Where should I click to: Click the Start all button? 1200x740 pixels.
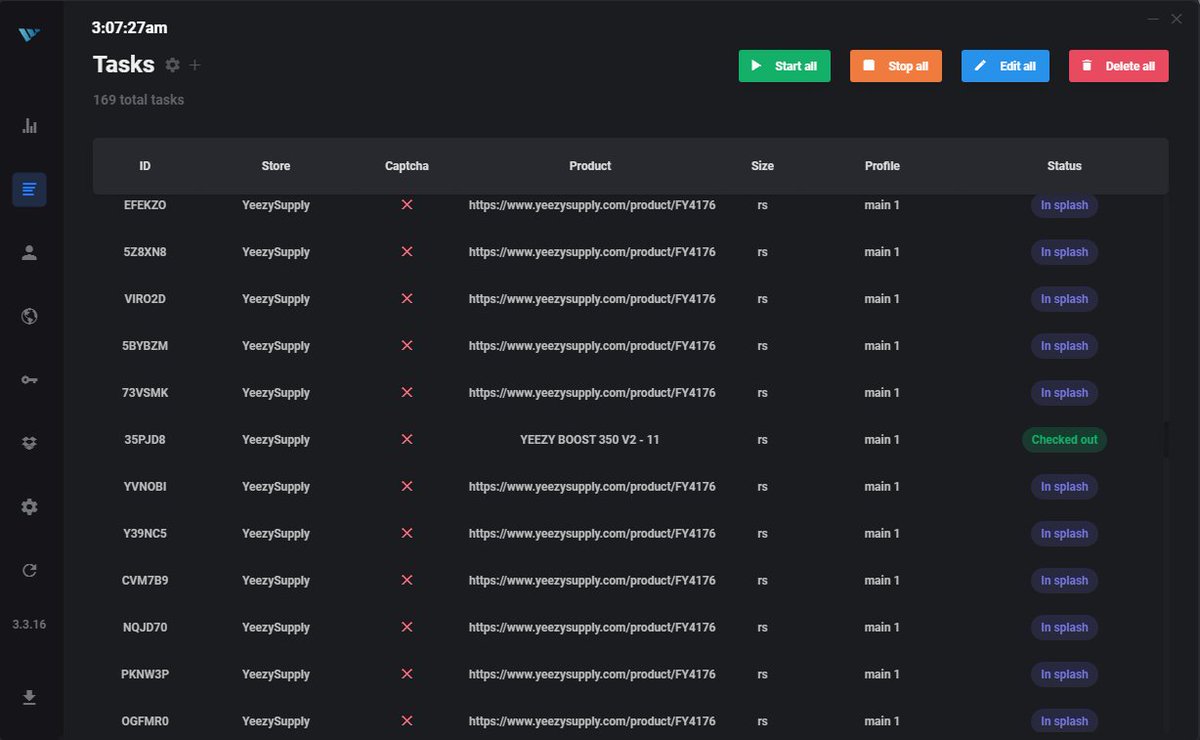point(784,66)
